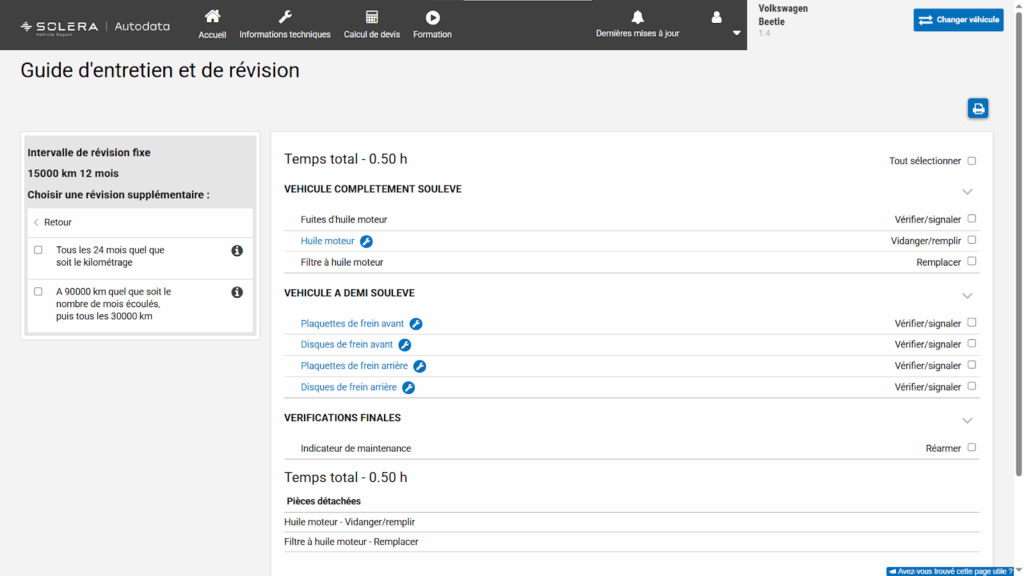1024x576 pixels.
Task: Open wrench info icon beside Huile moteur
Action: click(366, 242)
